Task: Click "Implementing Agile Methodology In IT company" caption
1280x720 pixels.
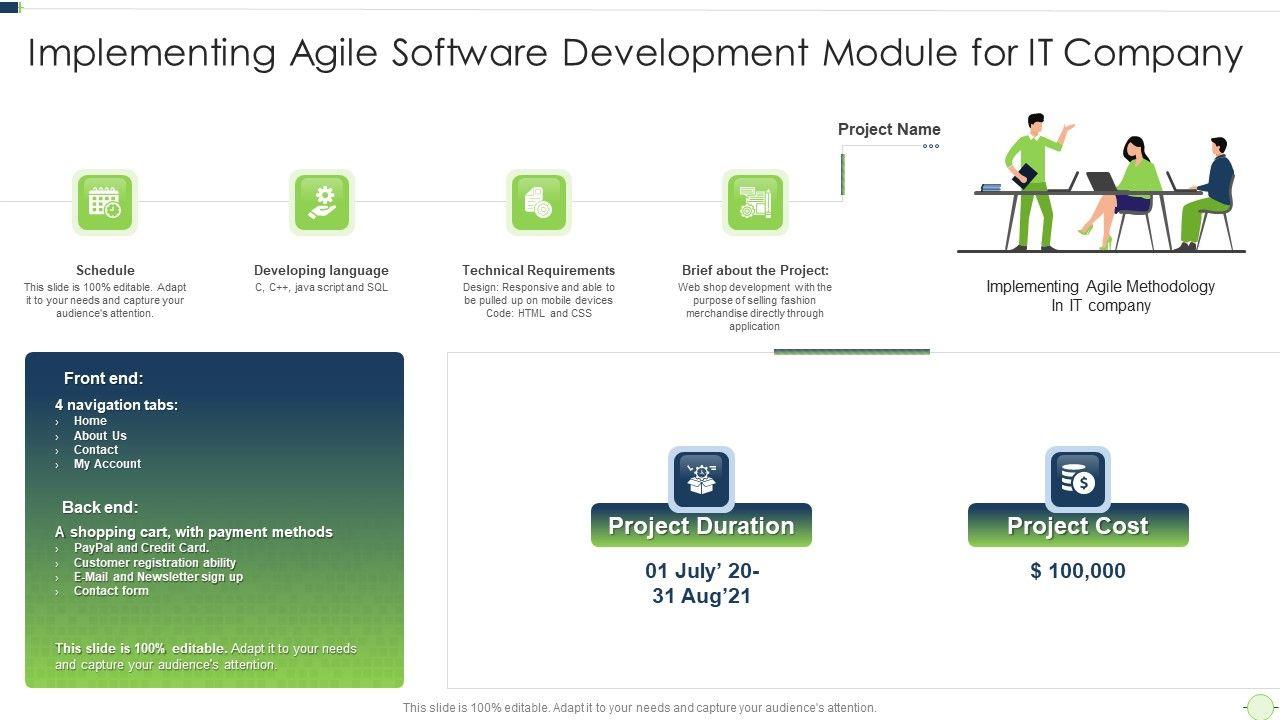Action: click(x=1101, y=296)
